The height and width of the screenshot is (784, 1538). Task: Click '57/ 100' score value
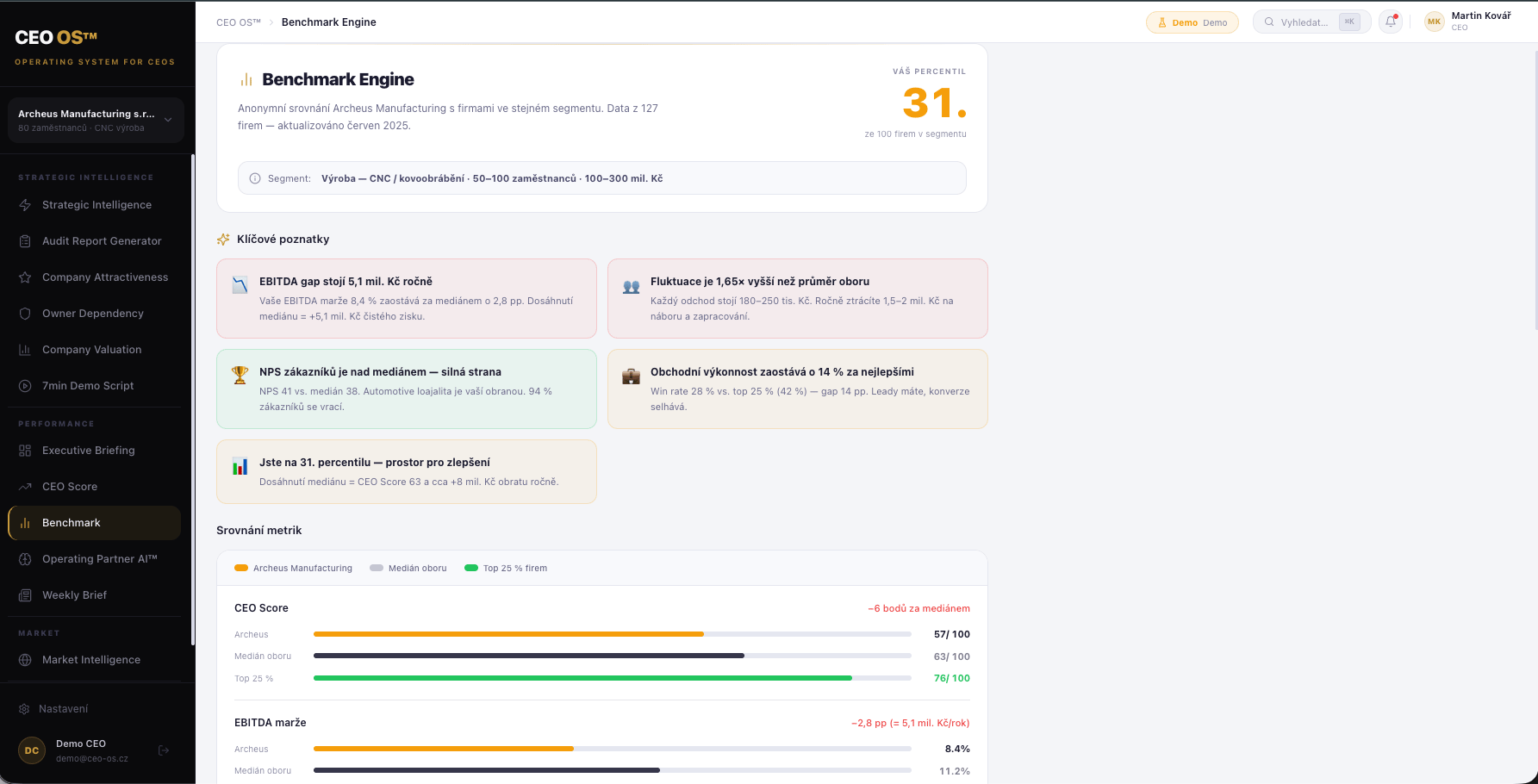(952, 634)
